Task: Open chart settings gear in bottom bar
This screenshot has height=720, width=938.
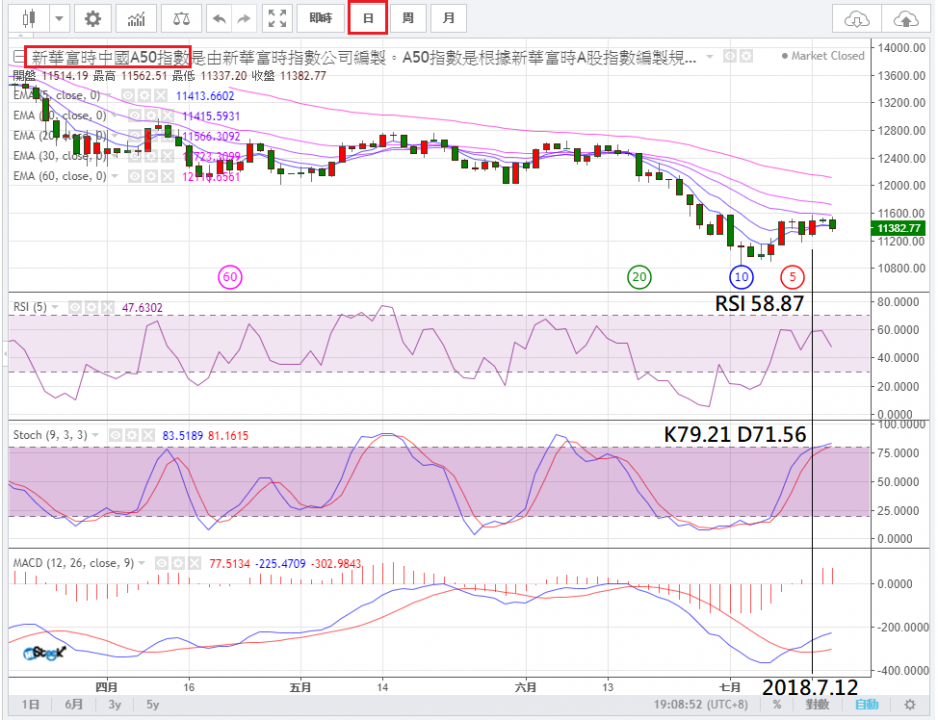Action: (x=910, y=704)
